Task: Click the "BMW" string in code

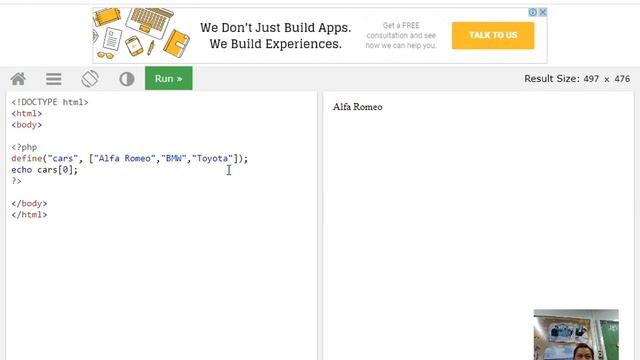Action: tap(174, 158)
